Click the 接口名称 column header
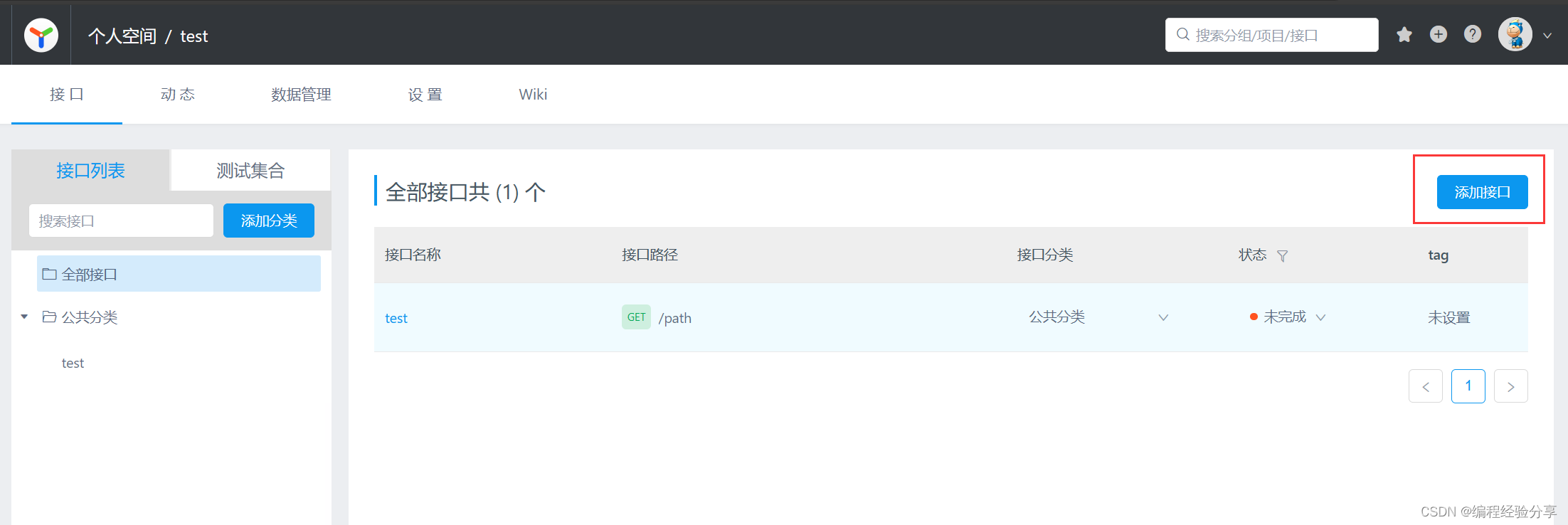 point(413,255)
